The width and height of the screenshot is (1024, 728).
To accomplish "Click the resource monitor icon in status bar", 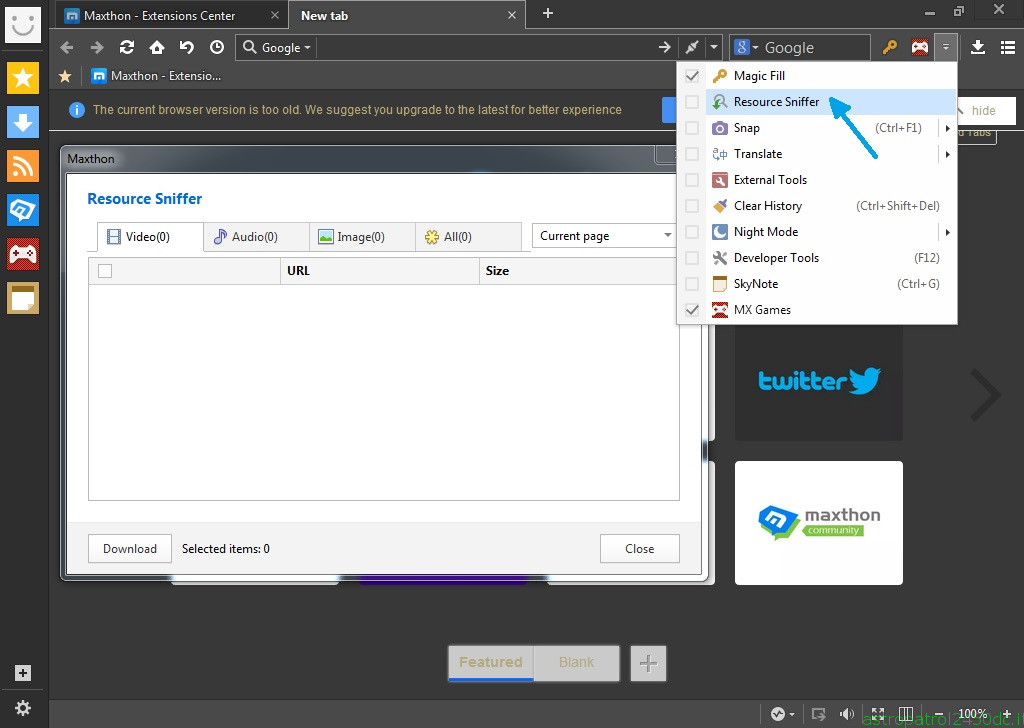I will [777, 714].
